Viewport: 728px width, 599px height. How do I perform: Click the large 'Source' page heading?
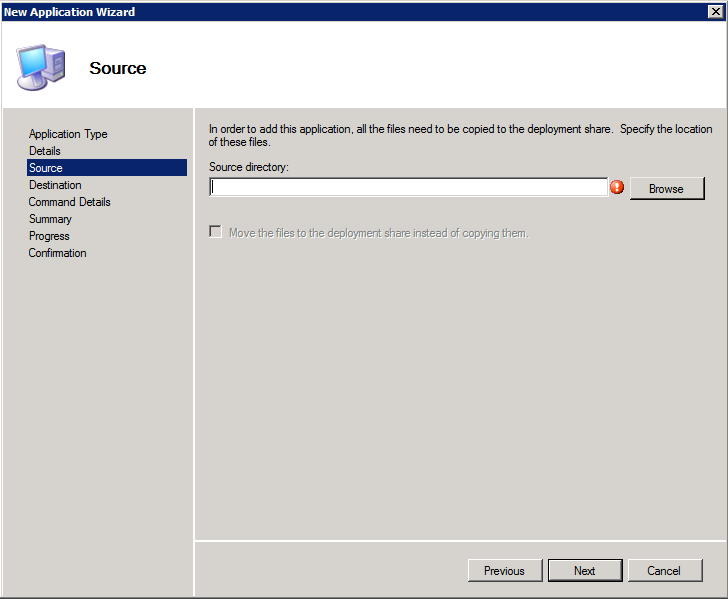(x=118, y=68)
